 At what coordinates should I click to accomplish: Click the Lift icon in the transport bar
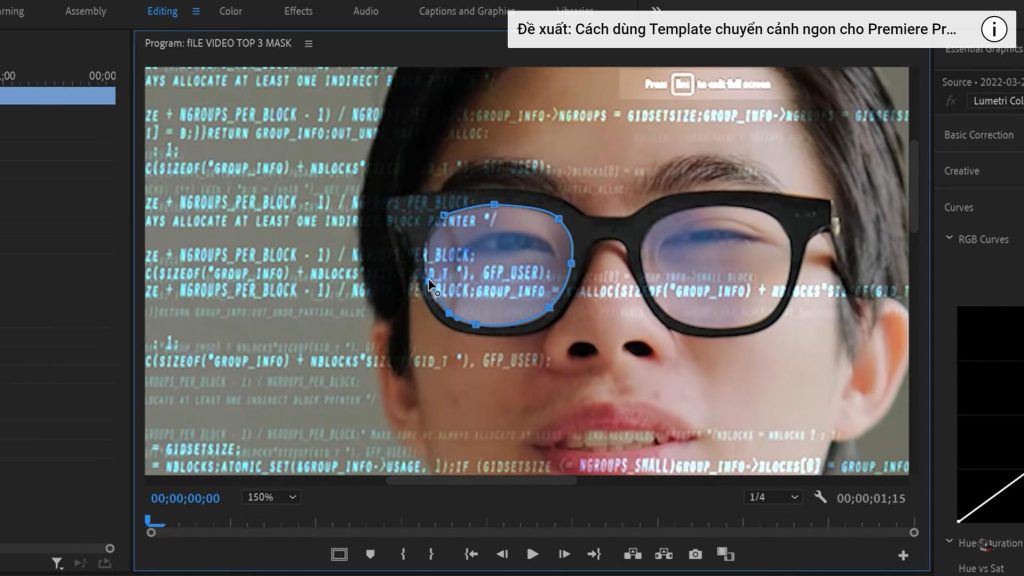[632, 553]
